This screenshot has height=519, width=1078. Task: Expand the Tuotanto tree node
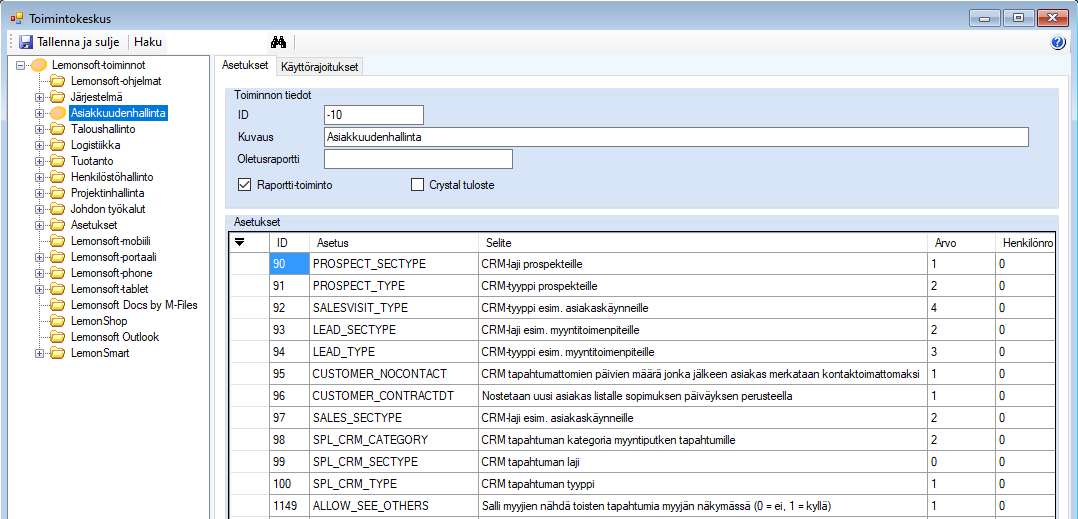(39, 161)
